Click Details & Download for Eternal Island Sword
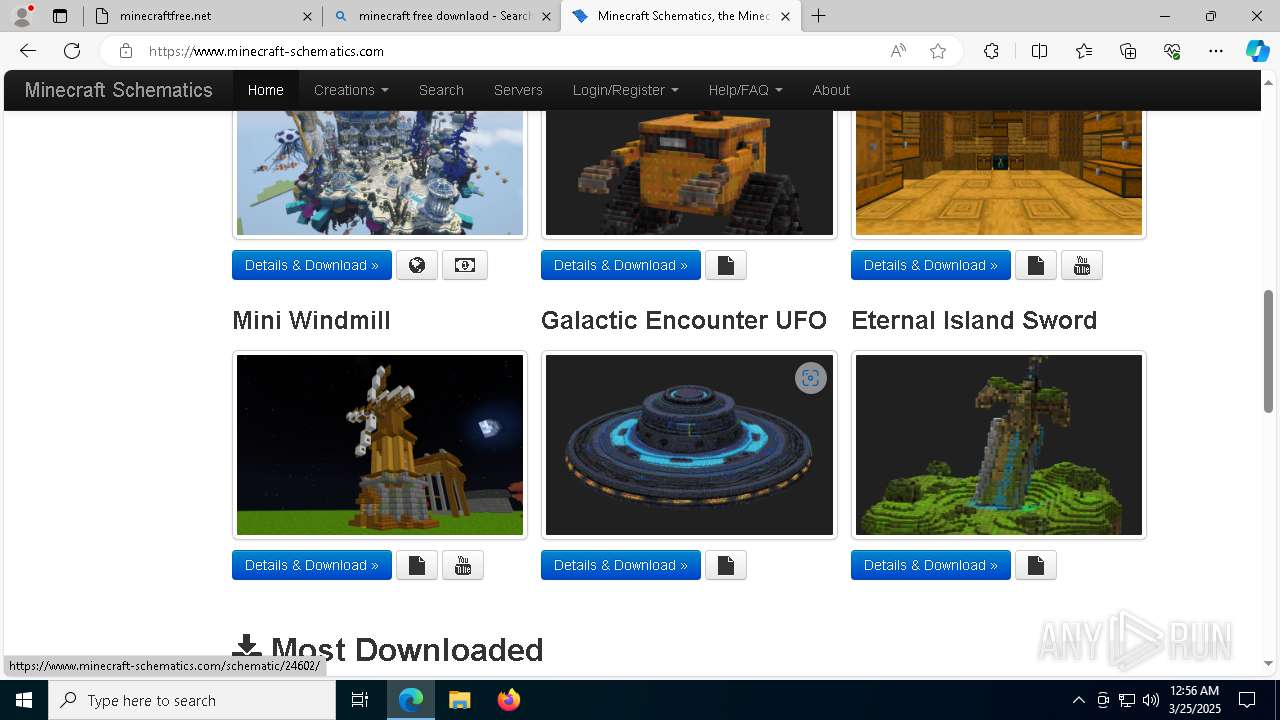The height and width of the screenshot is (720, 1280). 931,565
